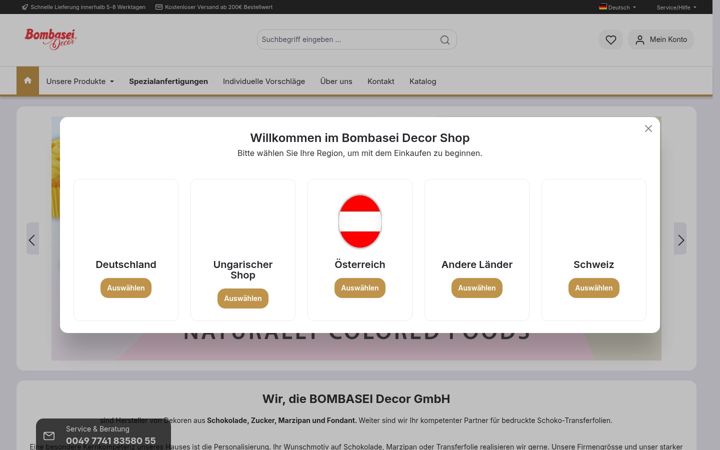Viewport: 720px width, 450px height.
Task: Choose Ungarischer Shop via Auswählen button
Action: pyautogui.click(x=243, y=298)
